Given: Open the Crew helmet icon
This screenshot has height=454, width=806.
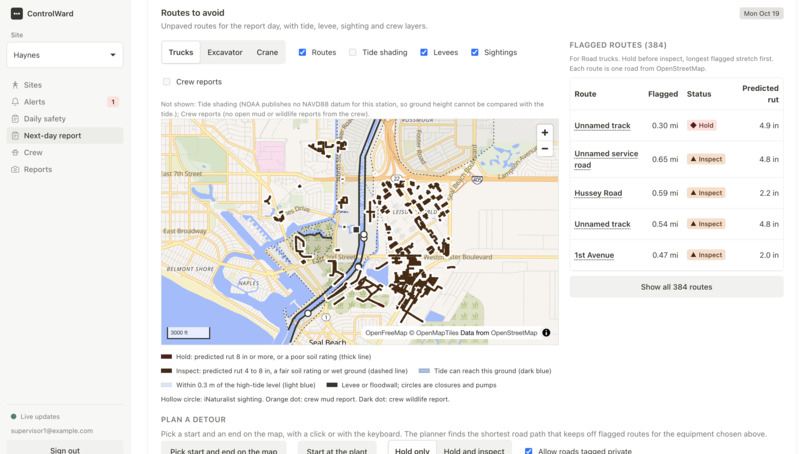Looking at the screenshot, I should point(15,153).
